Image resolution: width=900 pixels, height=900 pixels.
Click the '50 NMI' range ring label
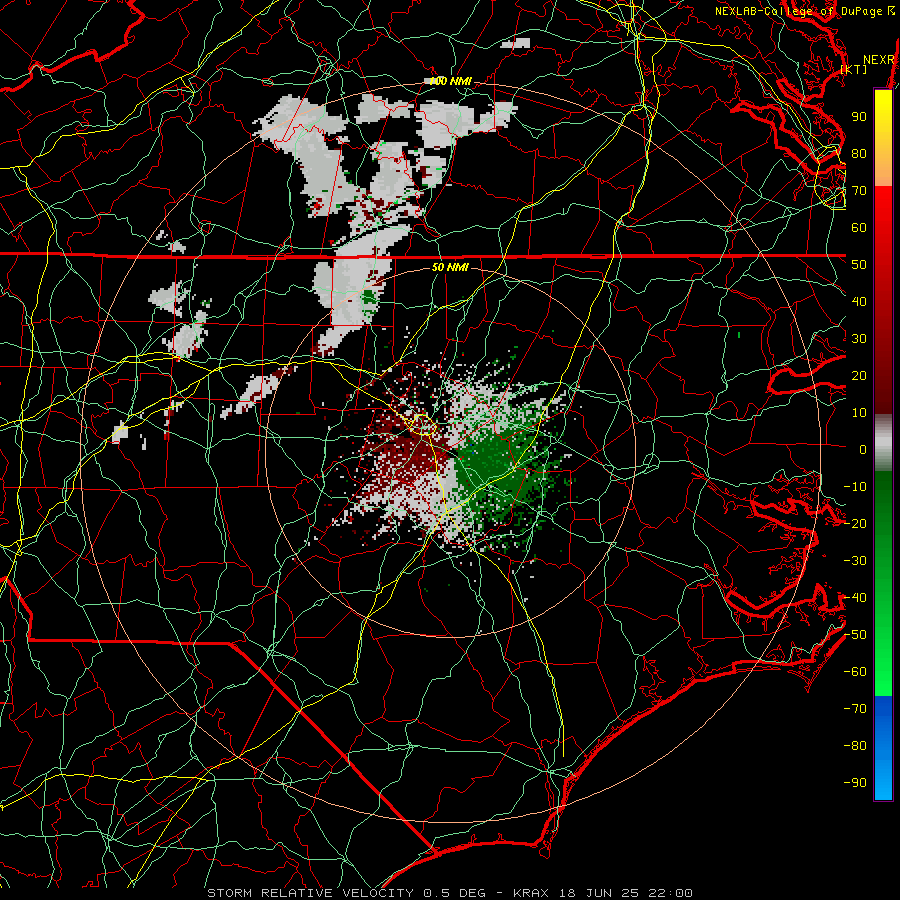450,267
